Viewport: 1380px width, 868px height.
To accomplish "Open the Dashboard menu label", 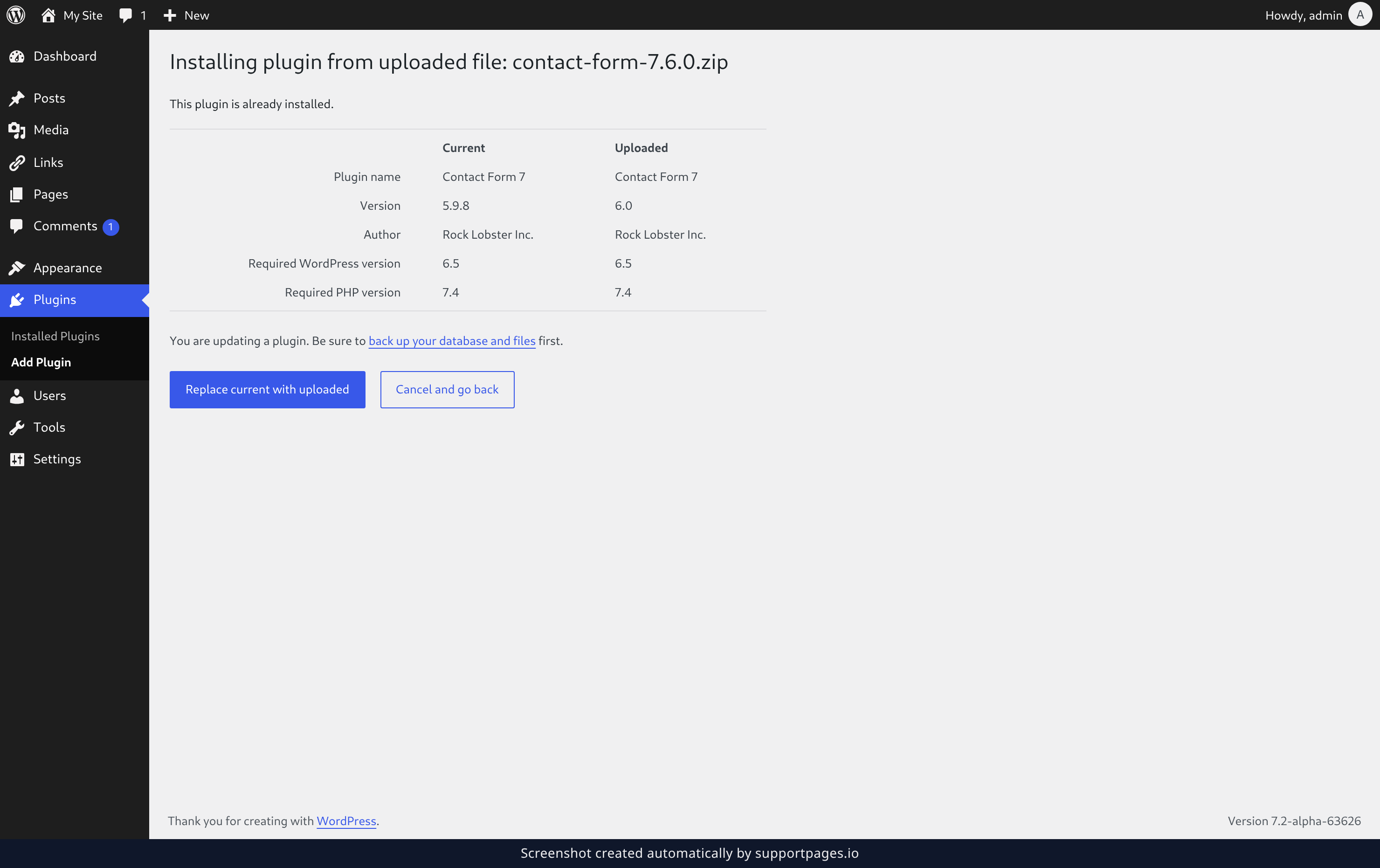I will [65, 56].
